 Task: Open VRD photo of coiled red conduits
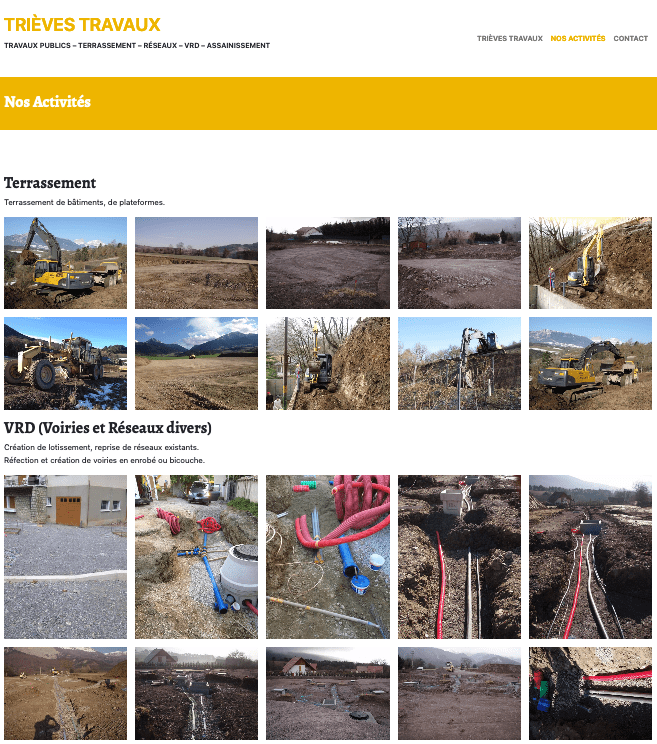(328, 557)
